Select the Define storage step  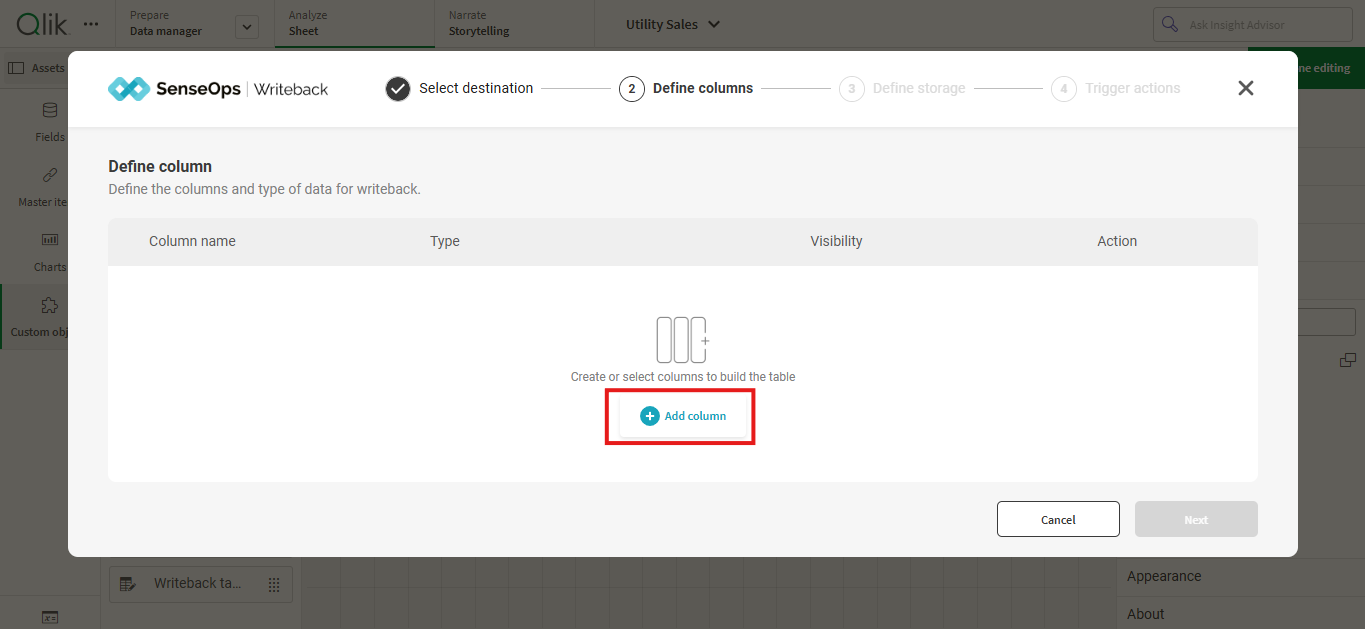(902, 88)
